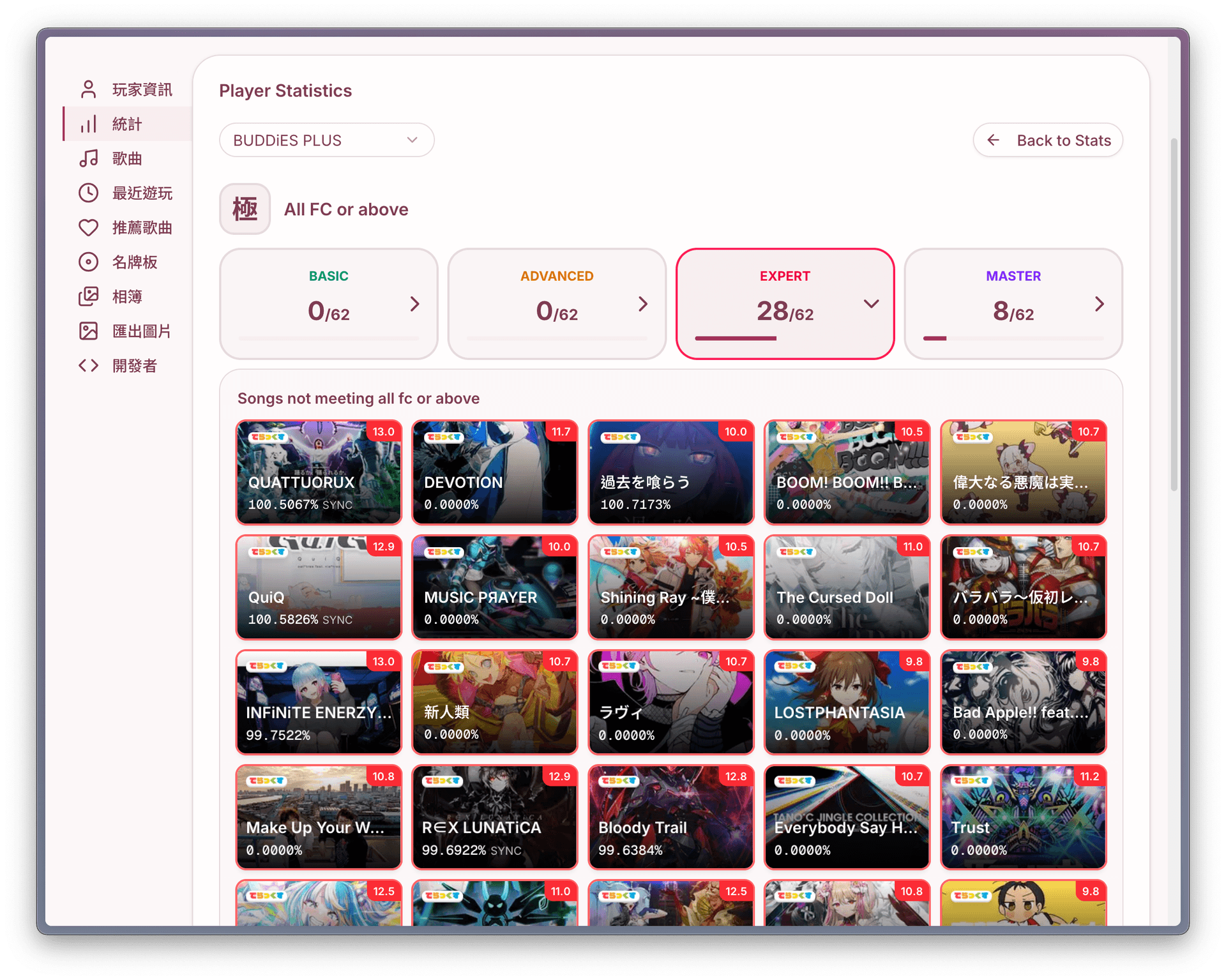1226x980 pixels.
Task: Select the ADVANCED difficulty card
Action: click(x=556, y=304)
